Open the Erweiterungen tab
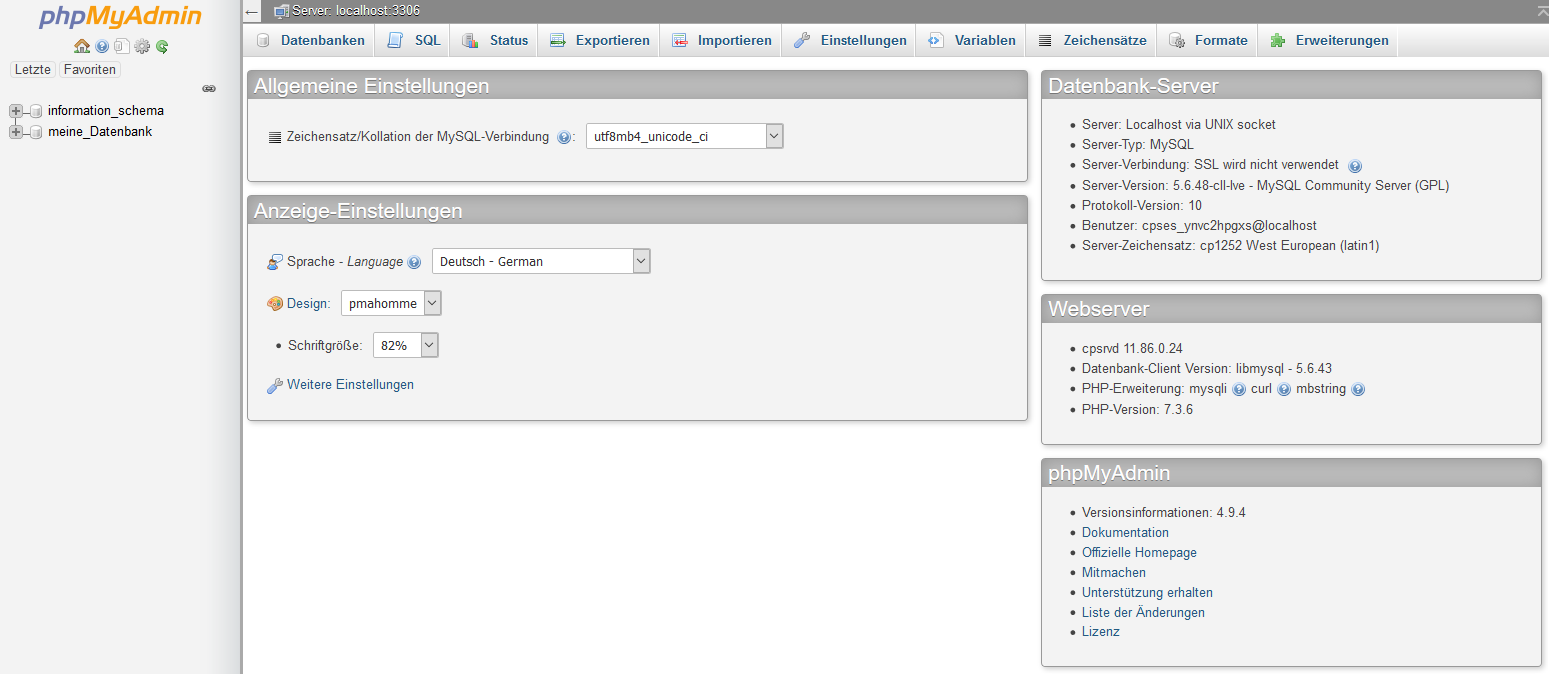Screen dimensions: 1549x674 pyautogui.click(x=1329, y=41)
